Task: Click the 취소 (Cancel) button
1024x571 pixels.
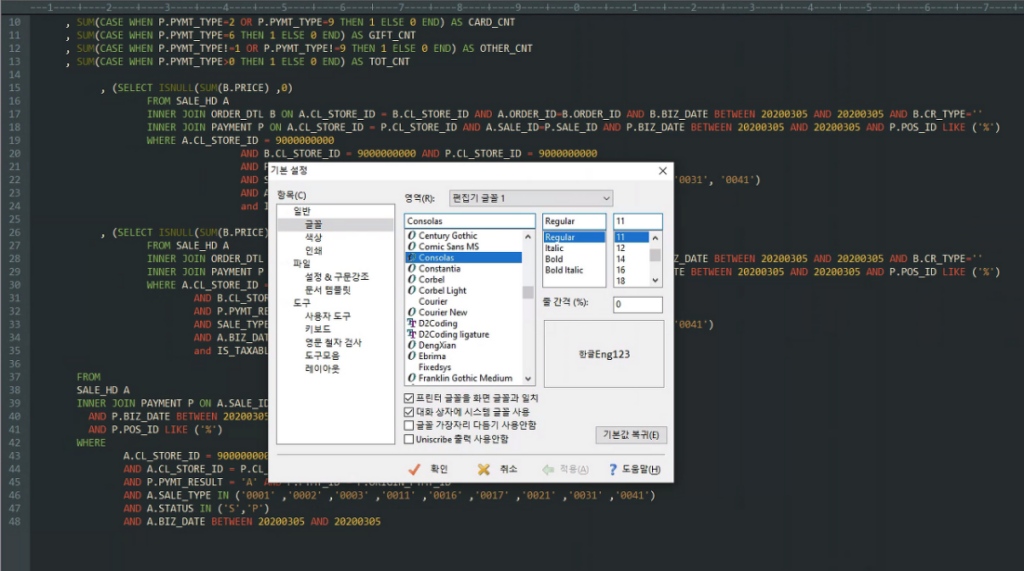Action: 498,469
